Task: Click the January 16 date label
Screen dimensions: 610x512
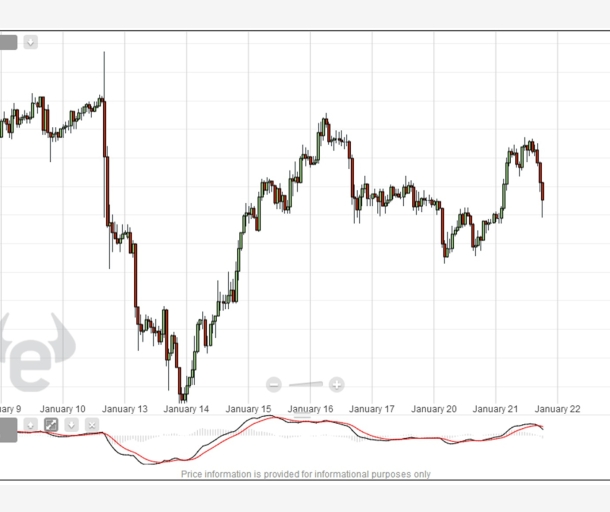Action: coord(310,409)
